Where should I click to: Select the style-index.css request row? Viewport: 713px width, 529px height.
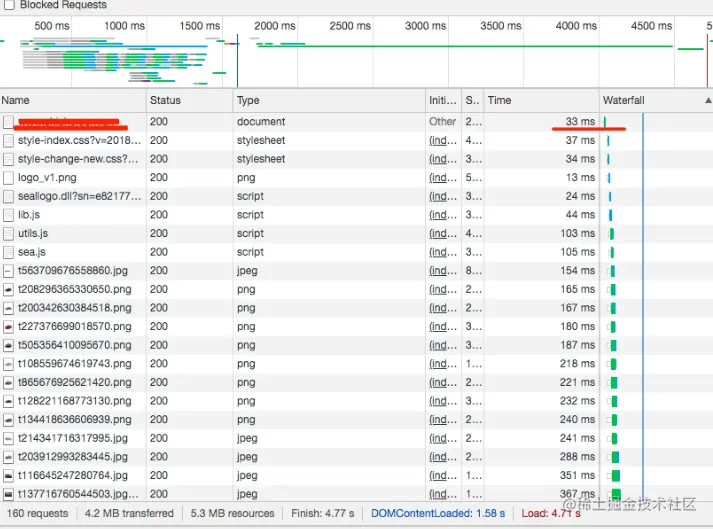click(x=356, y=141)
